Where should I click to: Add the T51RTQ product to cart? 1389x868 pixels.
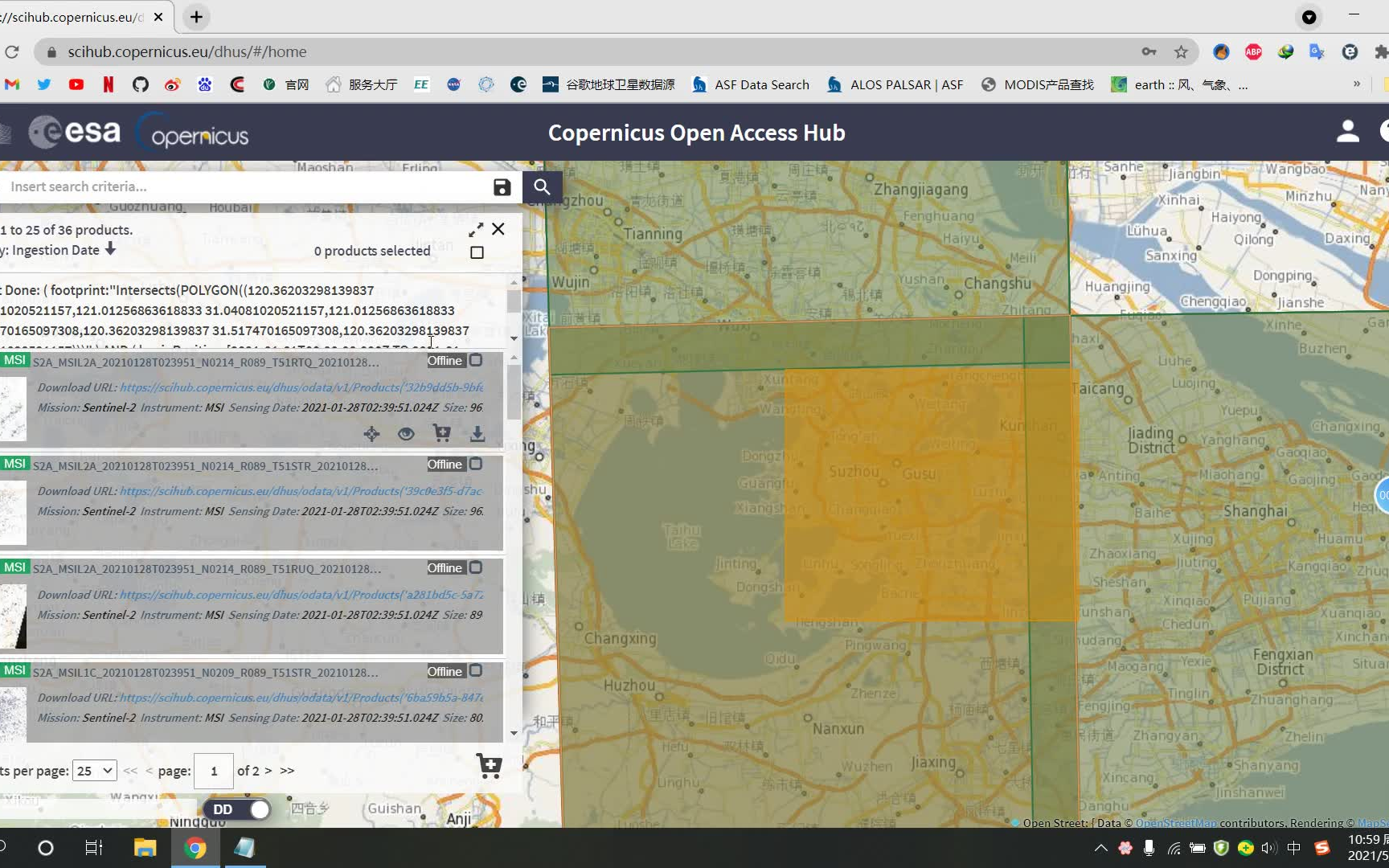pyautogui.click(x=441, y=433)
